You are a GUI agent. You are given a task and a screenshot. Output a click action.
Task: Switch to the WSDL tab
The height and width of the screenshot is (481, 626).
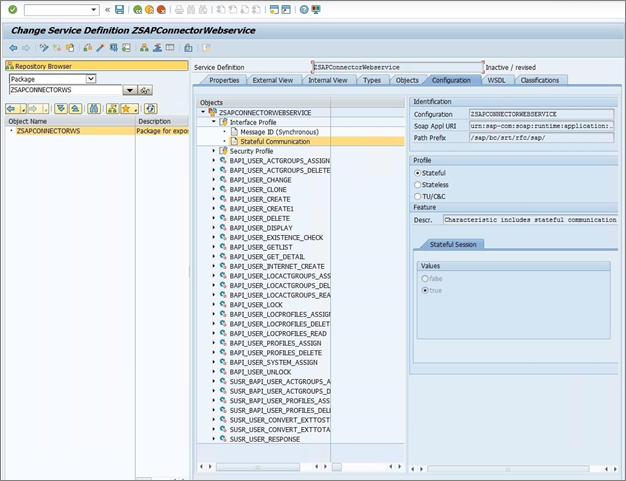click(x=496, y=80)
